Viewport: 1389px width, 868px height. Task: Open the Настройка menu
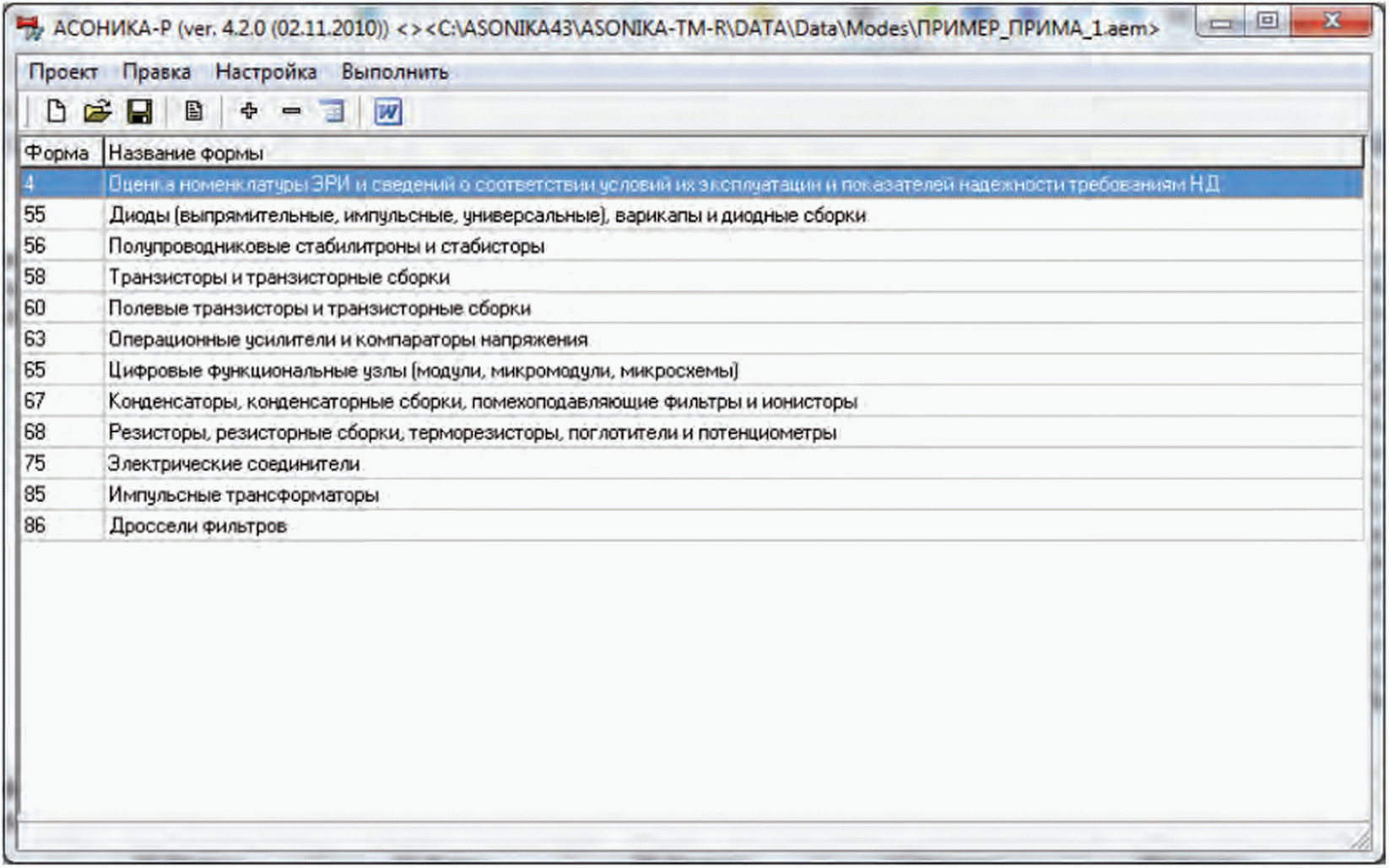tap(266, 72)
